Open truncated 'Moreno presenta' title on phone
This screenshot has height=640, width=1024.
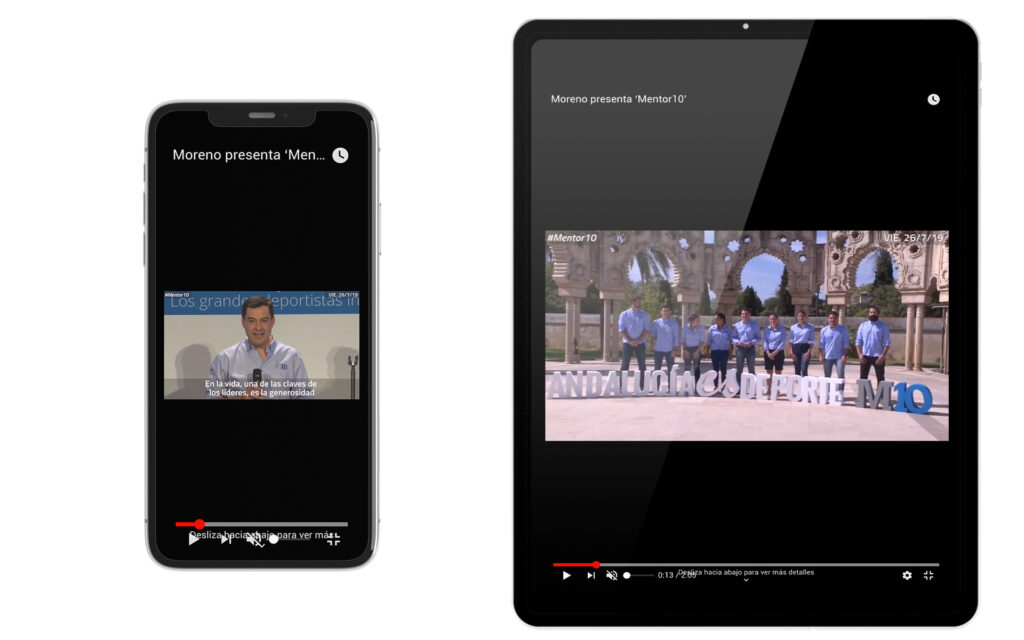(x=249, y=155)
